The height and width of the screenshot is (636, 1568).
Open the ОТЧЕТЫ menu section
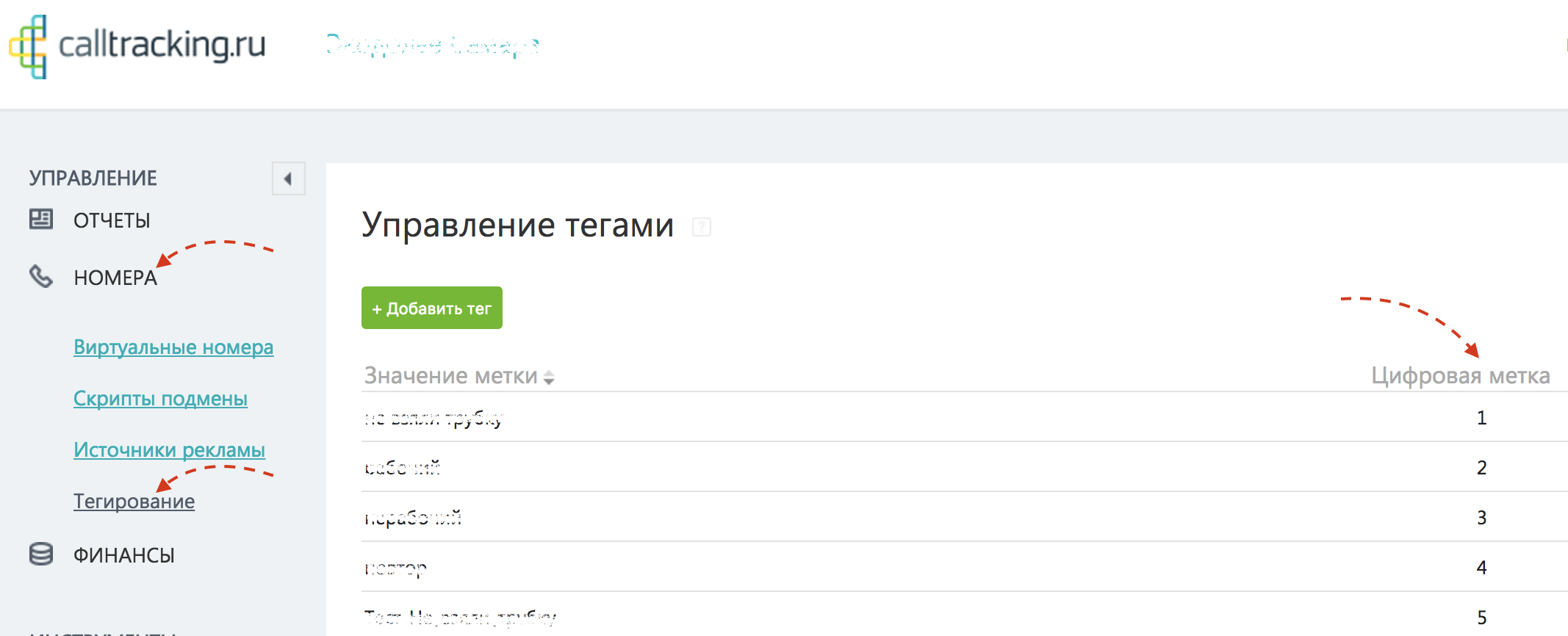point(112,220)
